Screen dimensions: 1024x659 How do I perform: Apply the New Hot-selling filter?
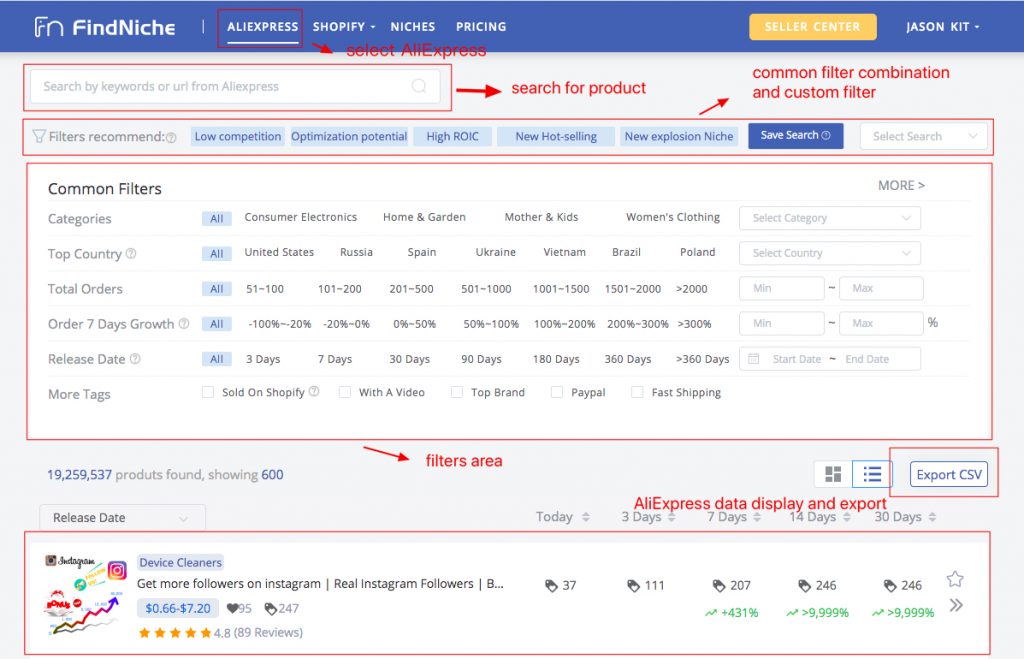pos(556,137)
